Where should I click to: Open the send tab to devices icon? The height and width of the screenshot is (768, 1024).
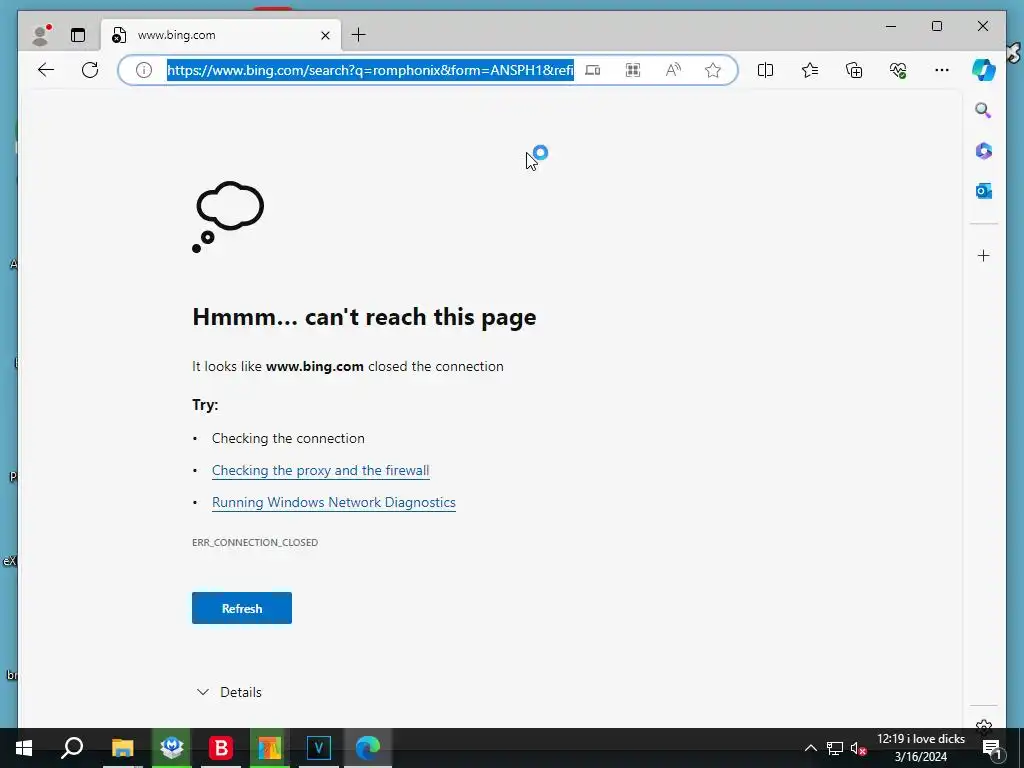[592, 70]
